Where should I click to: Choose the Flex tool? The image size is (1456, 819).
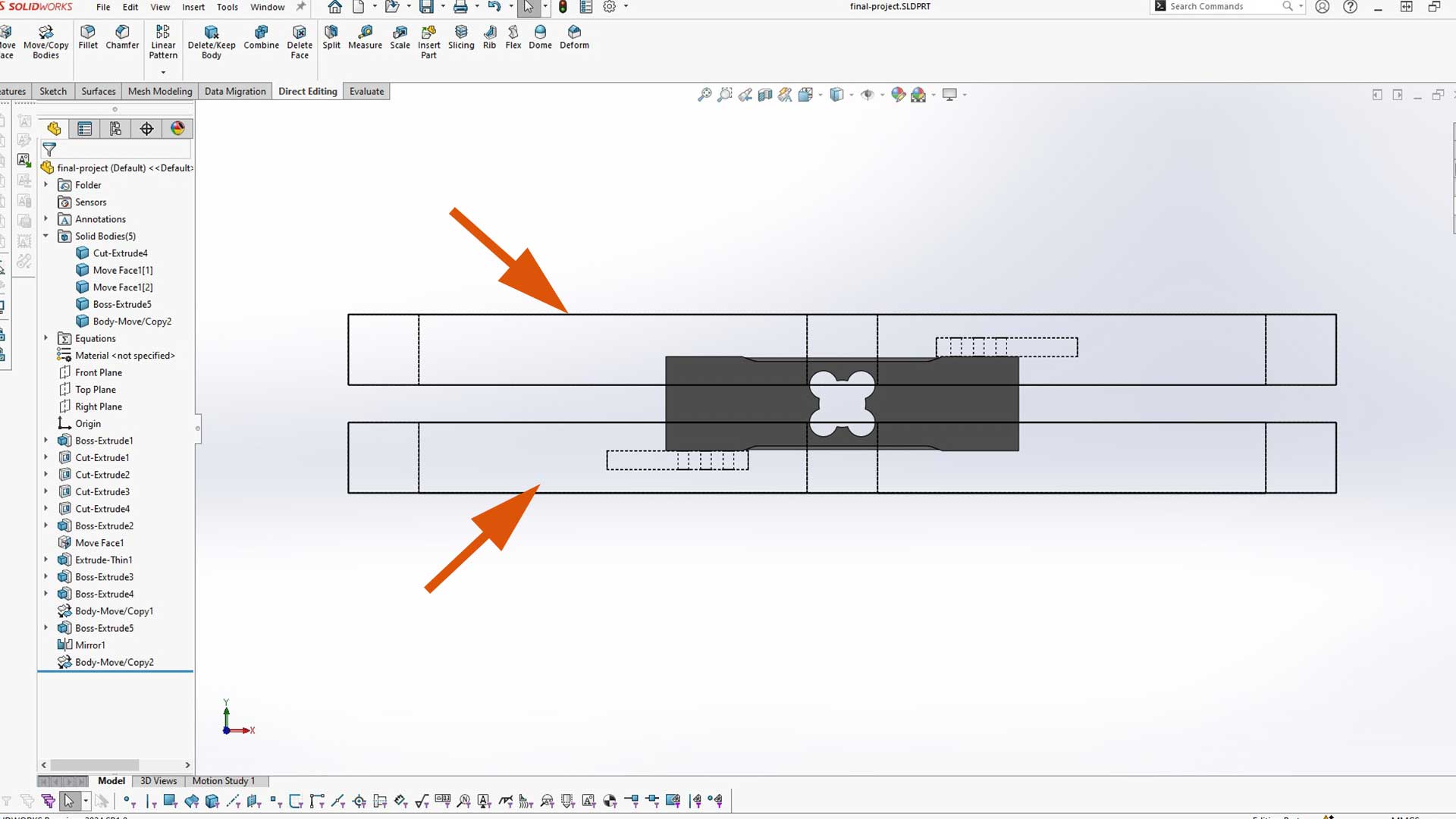(513, 37)
